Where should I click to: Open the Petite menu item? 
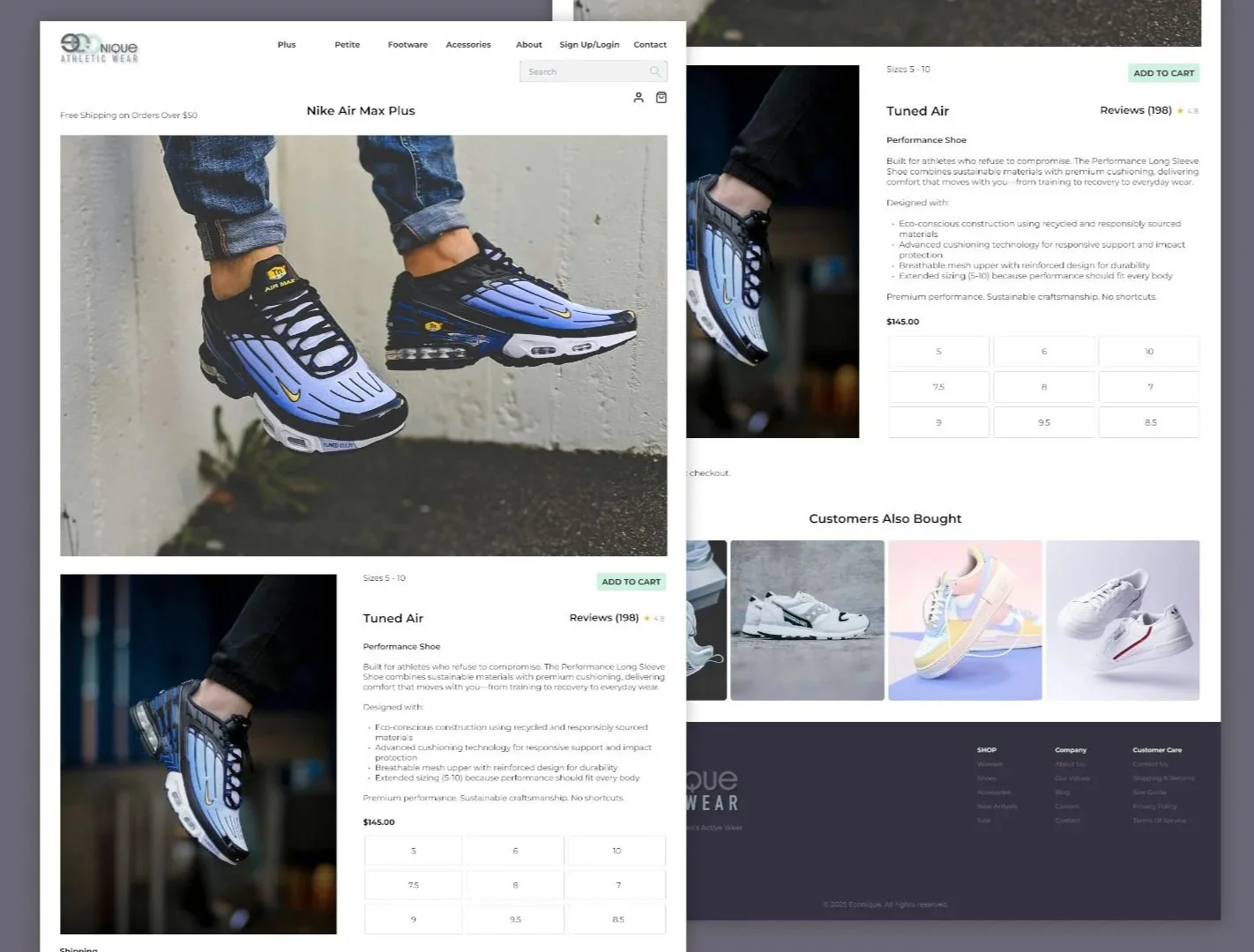347,44
